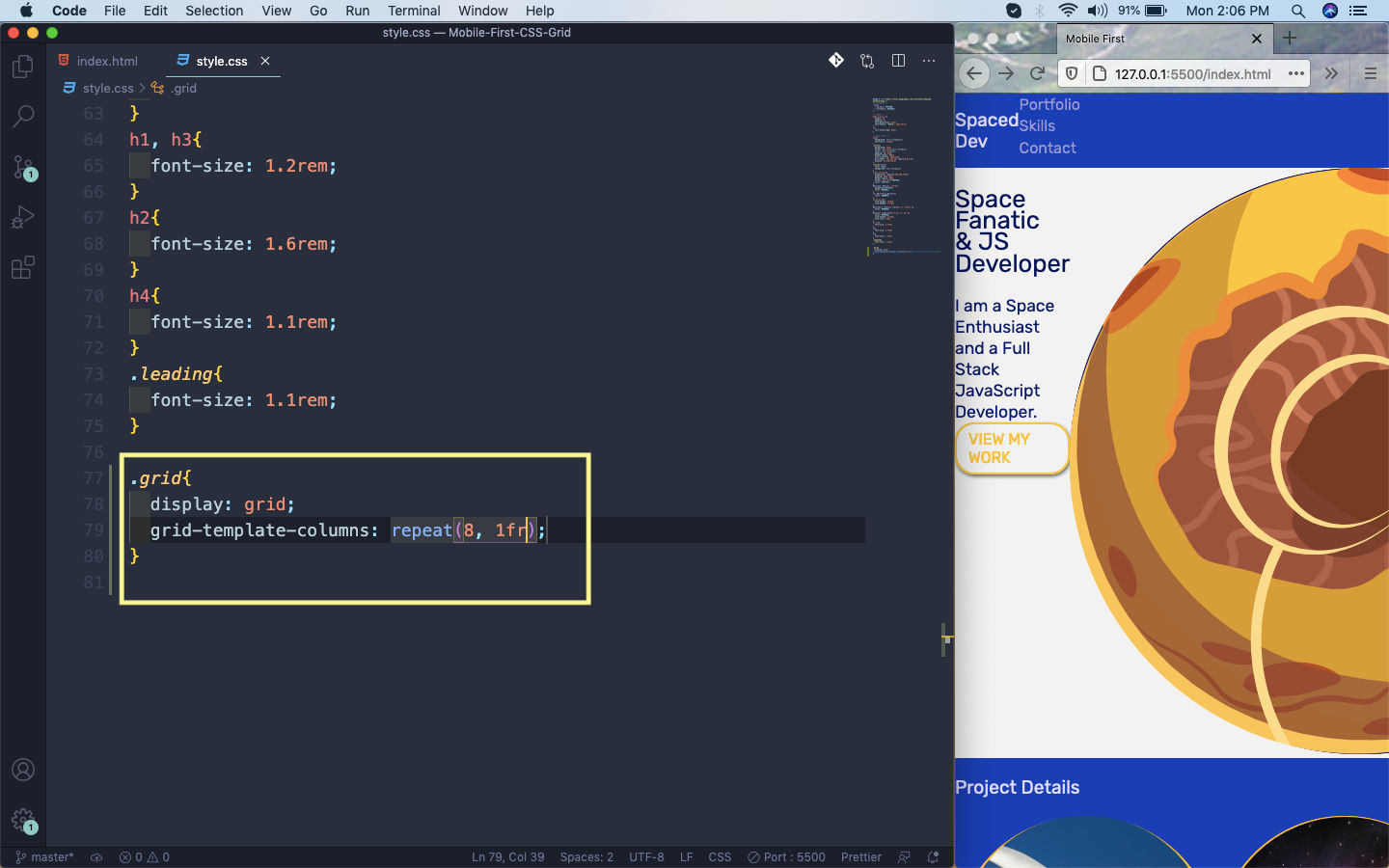
Task: Change indentation via Spaces: 2
Action: [586, 856]
